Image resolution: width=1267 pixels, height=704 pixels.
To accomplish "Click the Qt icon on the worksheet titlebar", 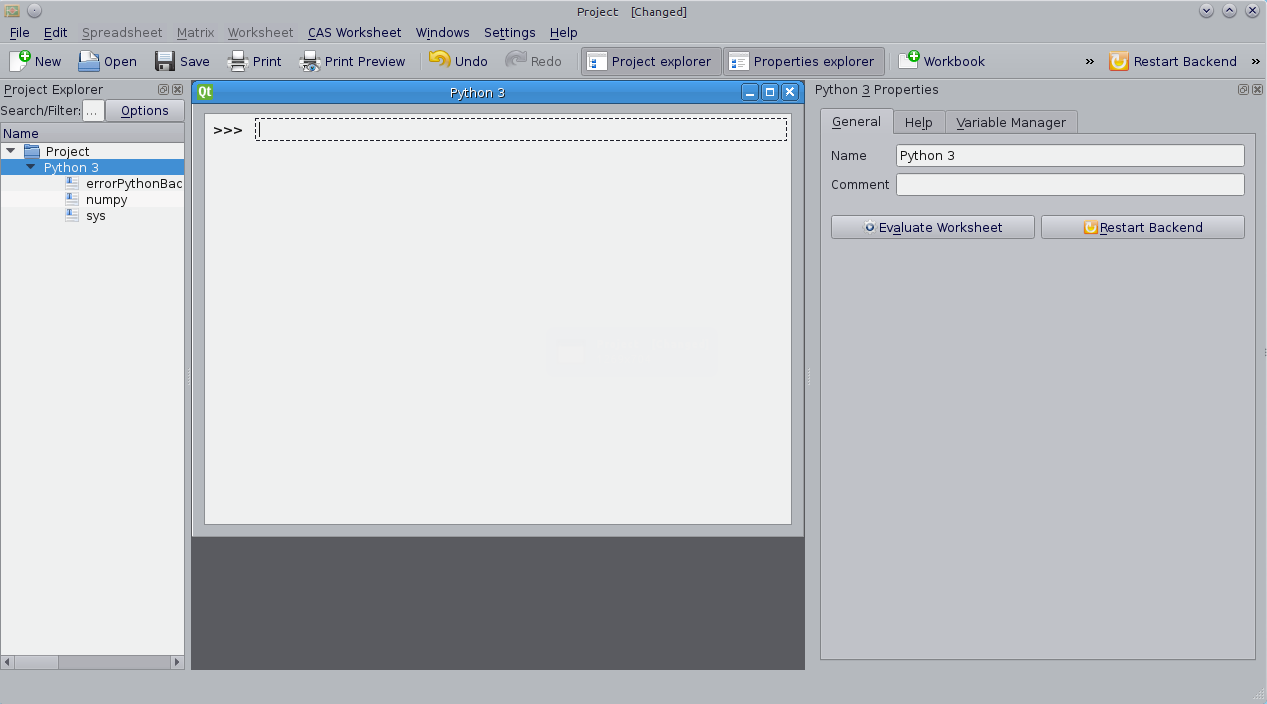I will click(x=205, y=91).
